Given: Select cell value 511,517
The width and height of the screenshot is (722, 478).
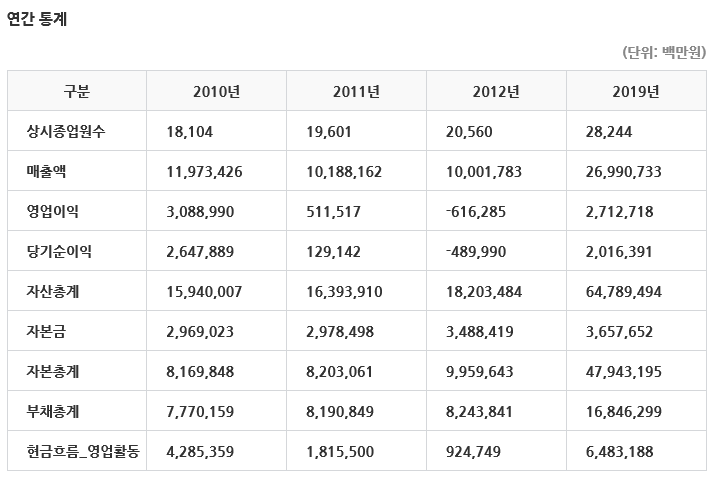Looking at the screenshot, I should point(333,212).
